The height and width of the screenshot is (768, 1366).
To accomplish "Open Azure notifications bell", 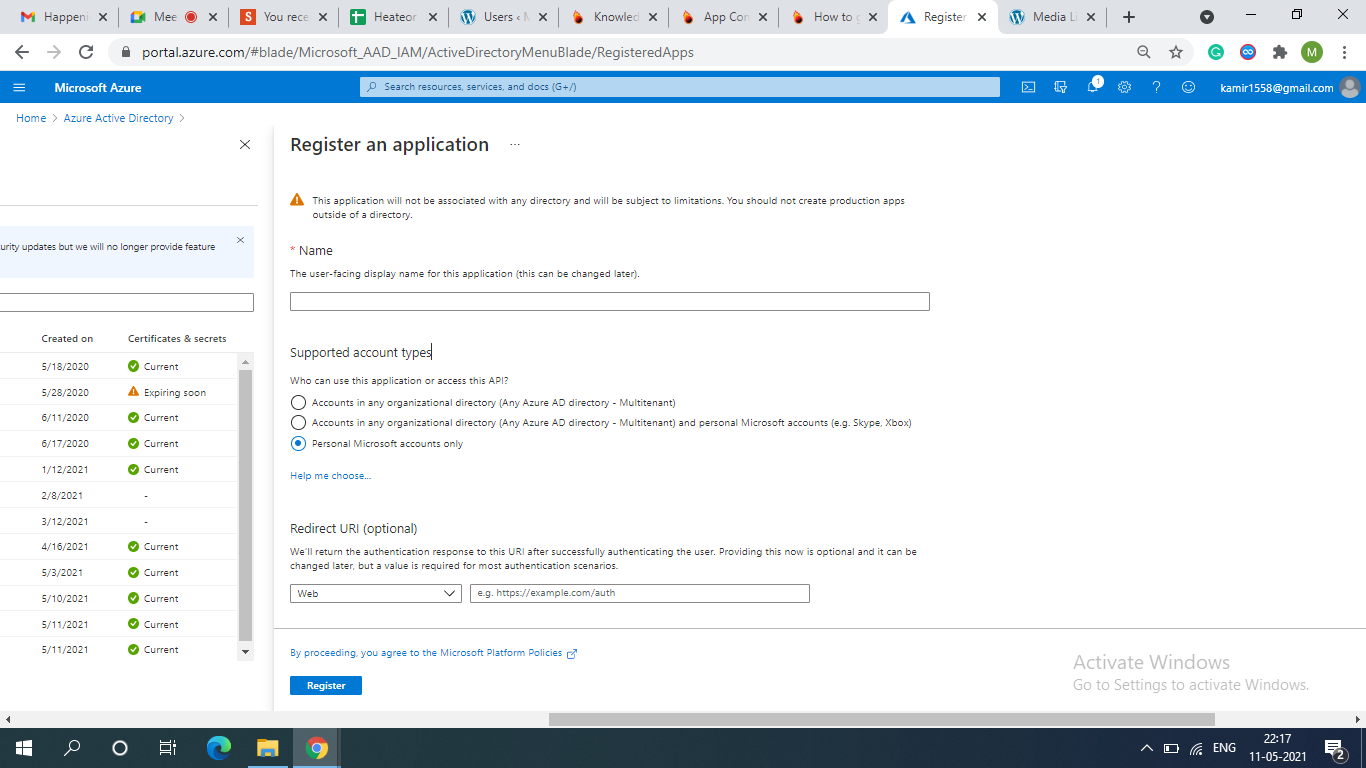I will point(1093,87).
